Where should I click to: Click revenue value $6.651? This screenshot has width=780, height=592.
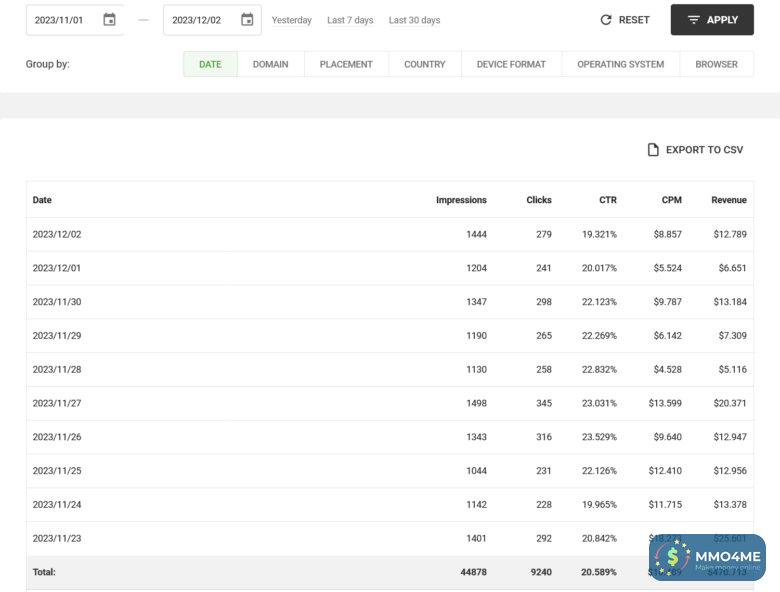click(732, 268)
